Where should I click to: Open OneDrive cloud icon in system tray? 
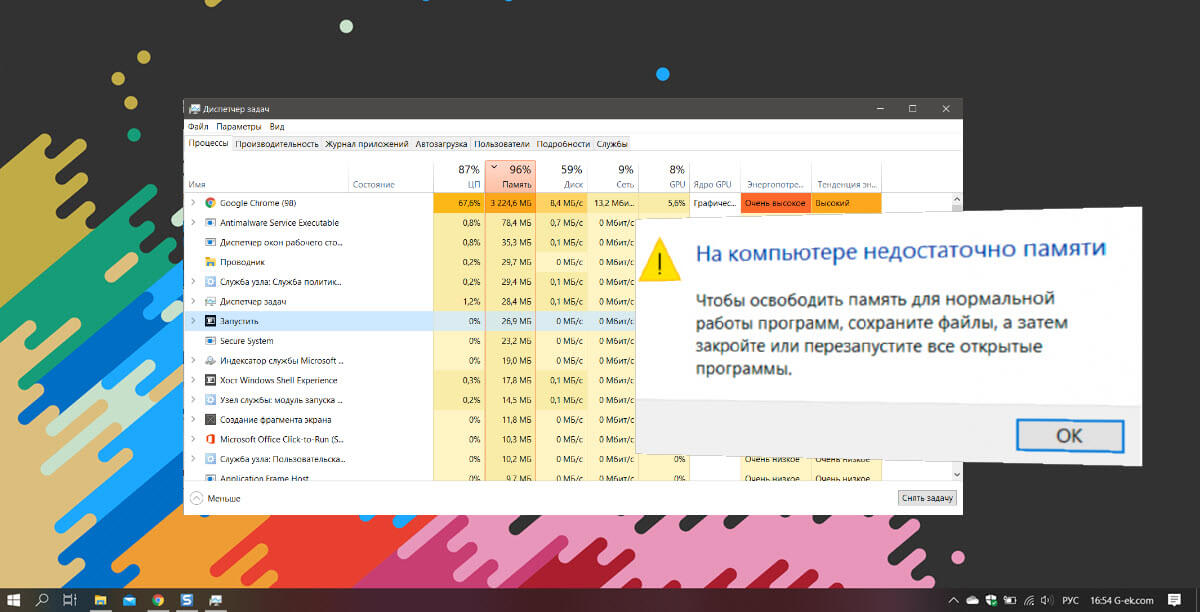[973, 600]
